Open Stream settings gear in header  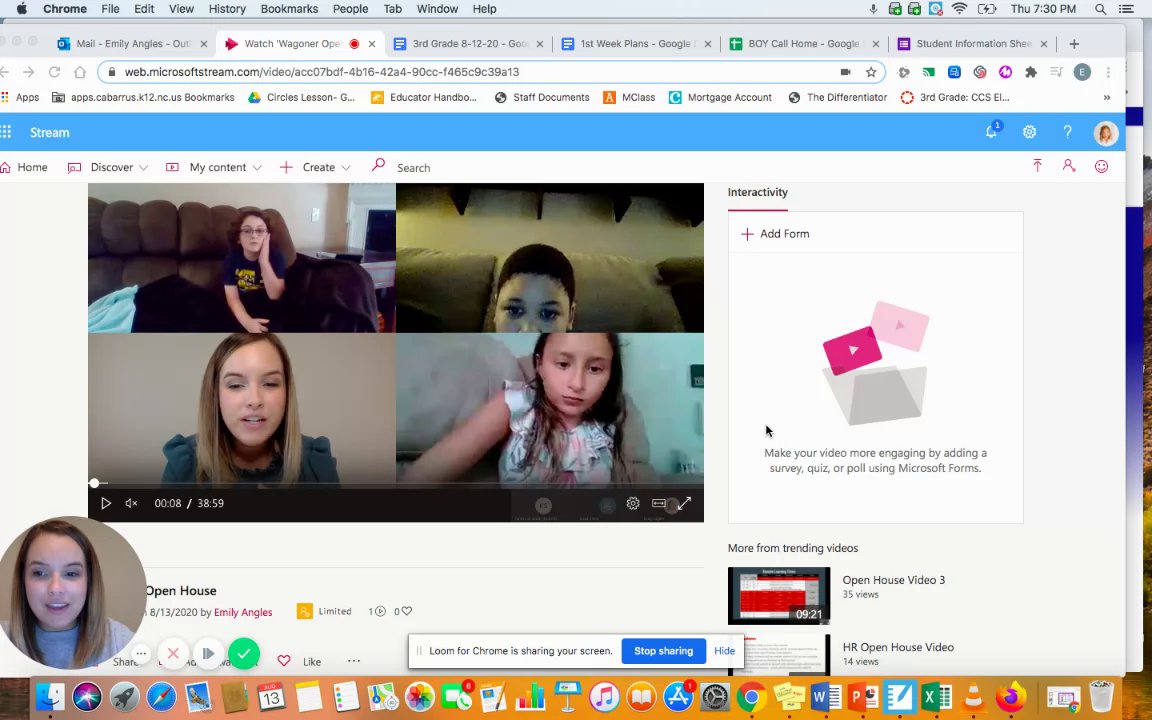1029,132
